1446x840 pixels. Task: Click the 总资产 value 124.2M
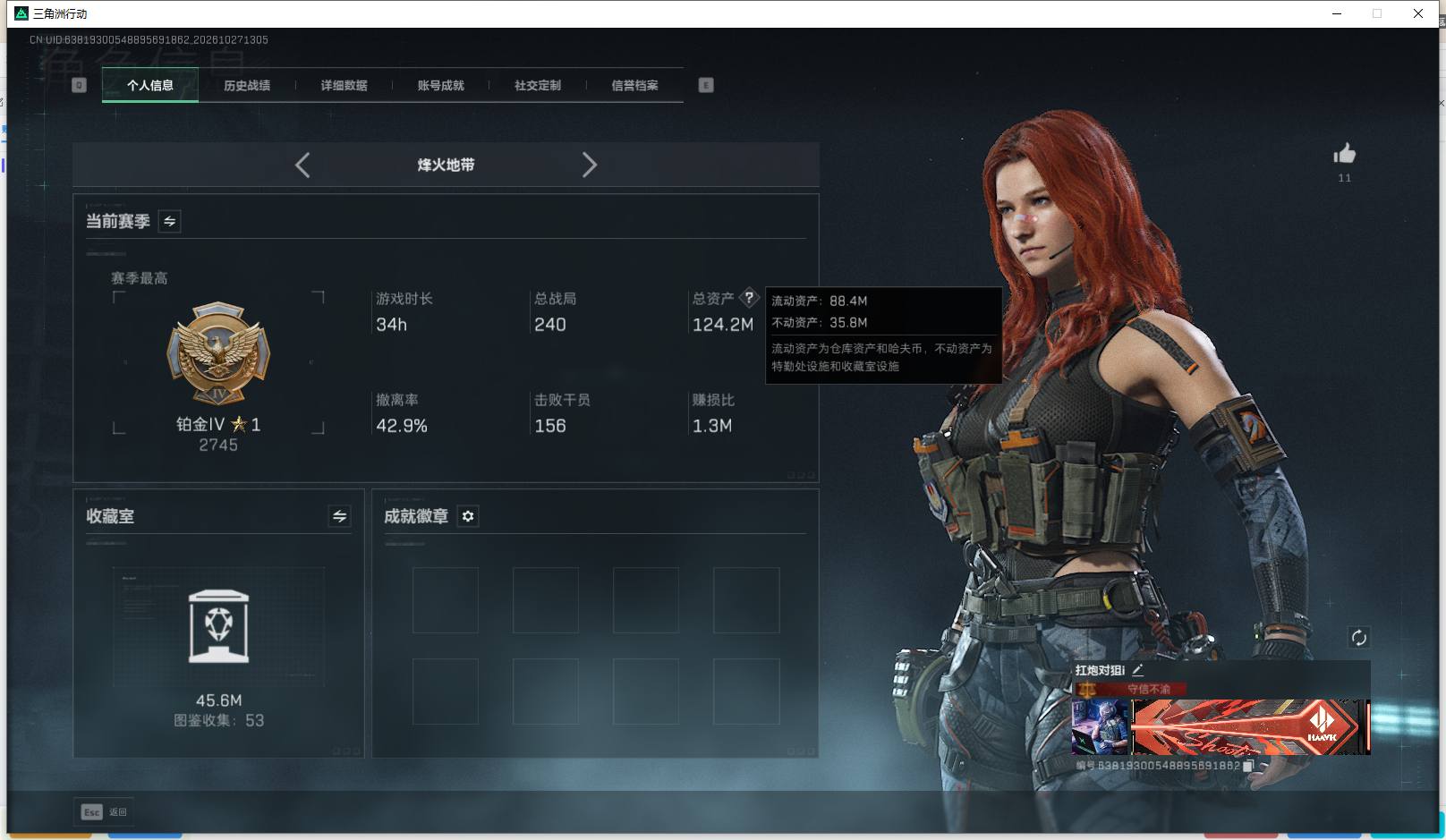(723, 325)
